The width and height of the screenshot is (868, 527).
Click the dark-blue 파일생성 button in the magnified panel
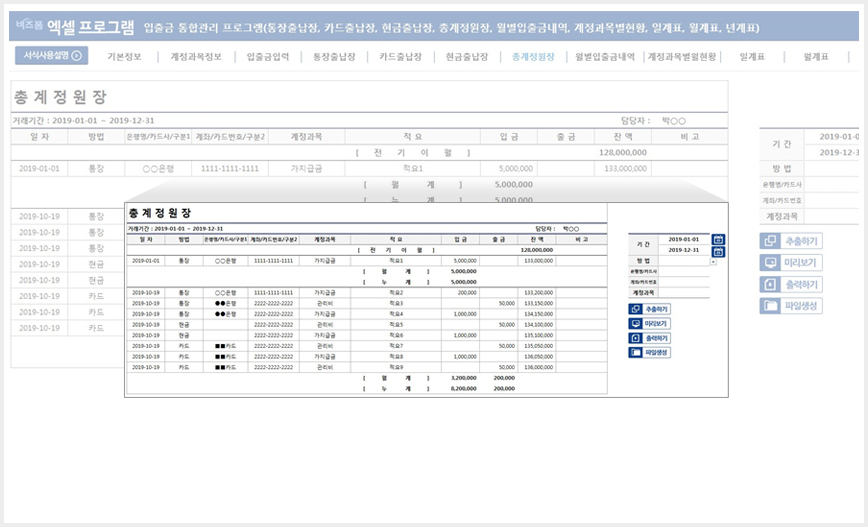click(649, 353)
